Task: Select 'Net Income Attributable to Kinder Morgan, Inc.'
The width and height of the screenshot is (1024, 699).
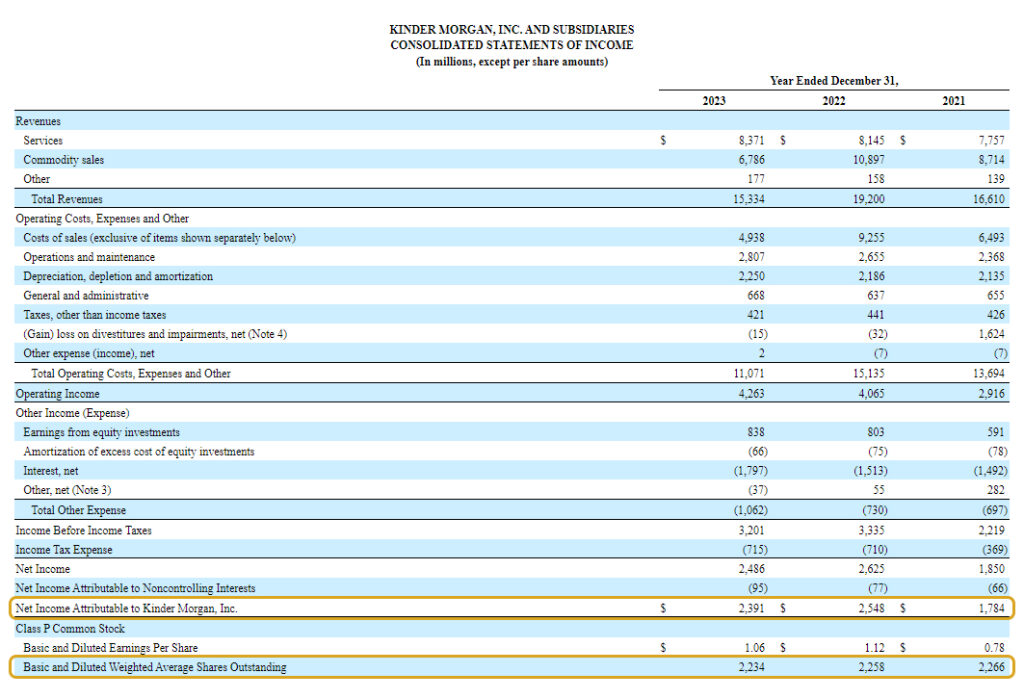Action: 127,609
